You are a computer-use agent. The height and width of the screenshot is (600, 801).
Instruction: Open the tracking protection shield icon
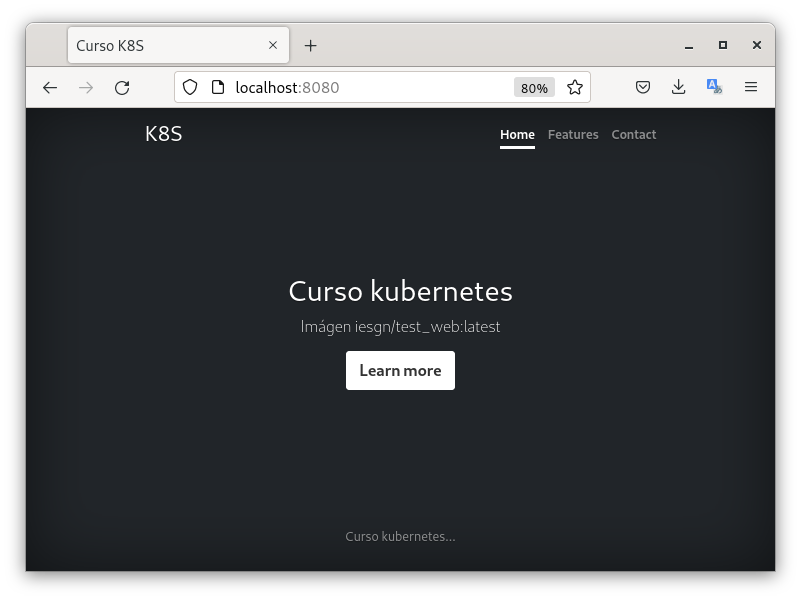coord(190,88)
